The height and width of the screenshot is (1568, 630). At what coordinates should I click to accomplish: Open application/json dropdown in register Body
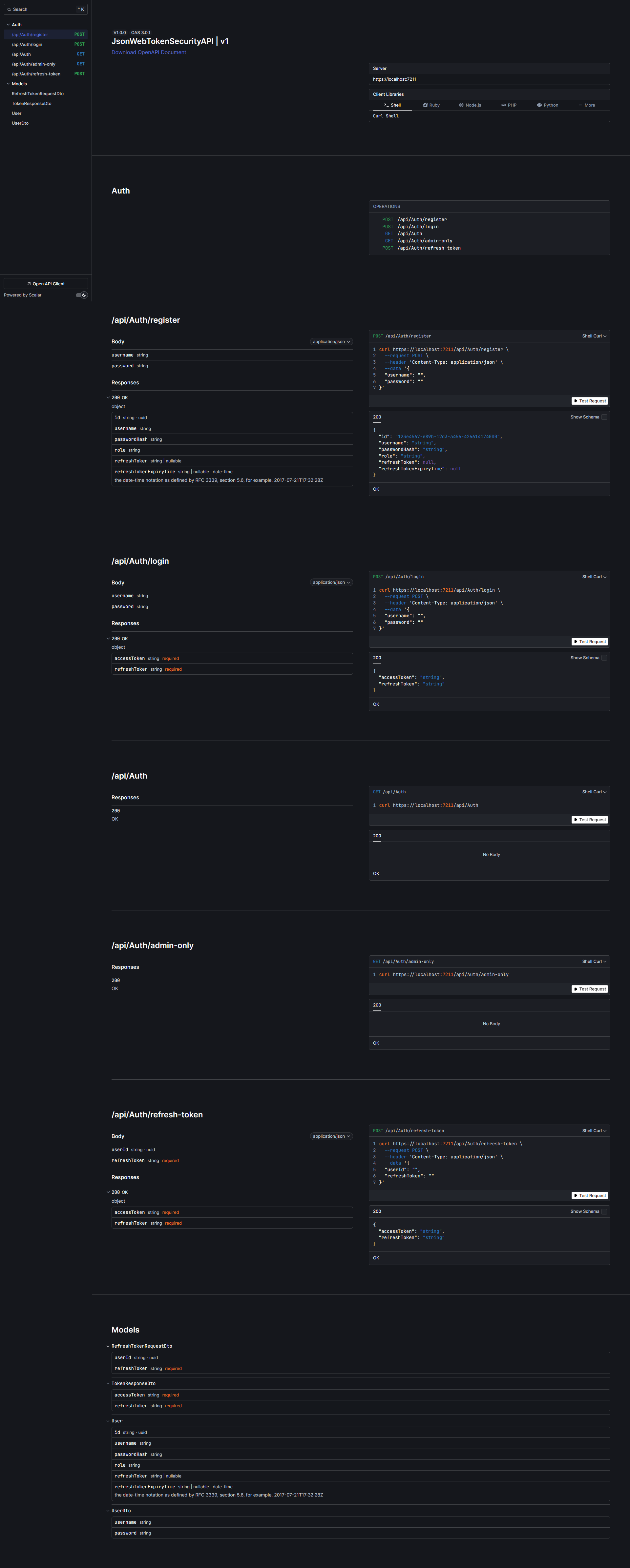click(x=331, y=342)
